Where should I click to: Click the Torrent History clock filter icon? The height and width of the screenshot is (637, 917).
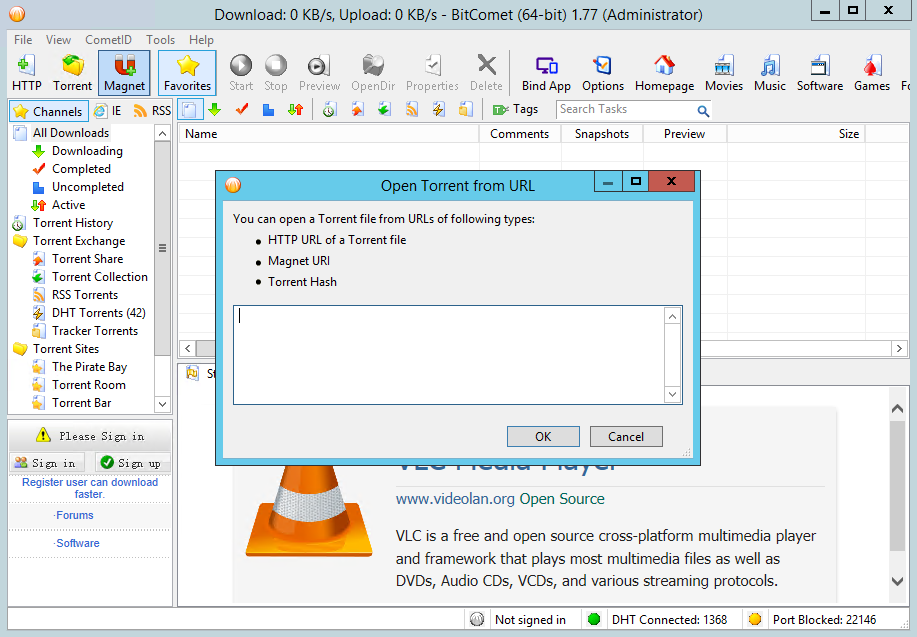tap(329, 109)
